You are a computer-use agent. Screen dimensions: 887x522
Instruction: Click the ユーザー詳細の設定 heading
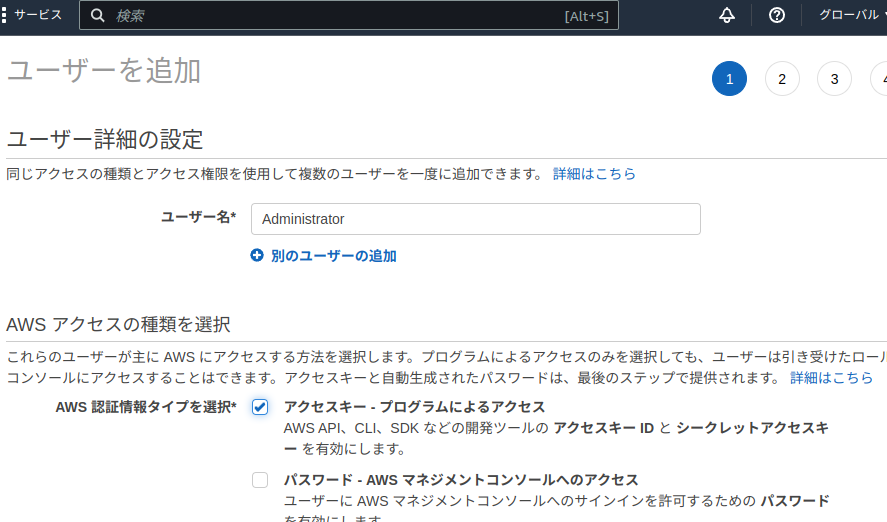click(x=105, y=139)
